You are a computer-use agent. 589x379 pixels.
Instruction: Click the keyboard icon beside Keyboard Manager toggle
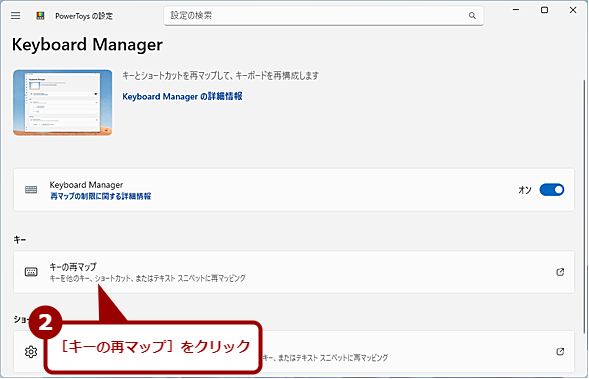pos(31,190)
